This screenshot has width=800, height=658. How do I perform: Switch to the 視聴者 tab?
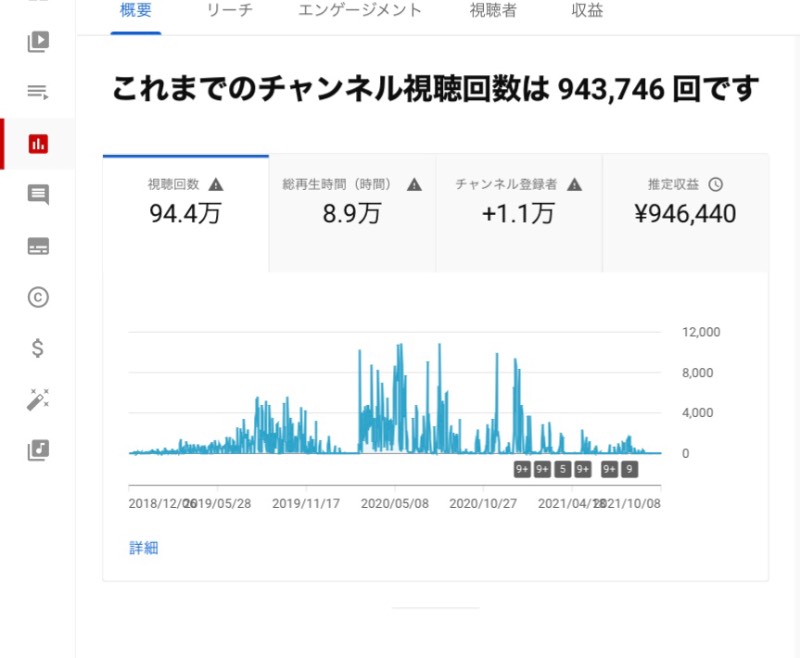493,10
